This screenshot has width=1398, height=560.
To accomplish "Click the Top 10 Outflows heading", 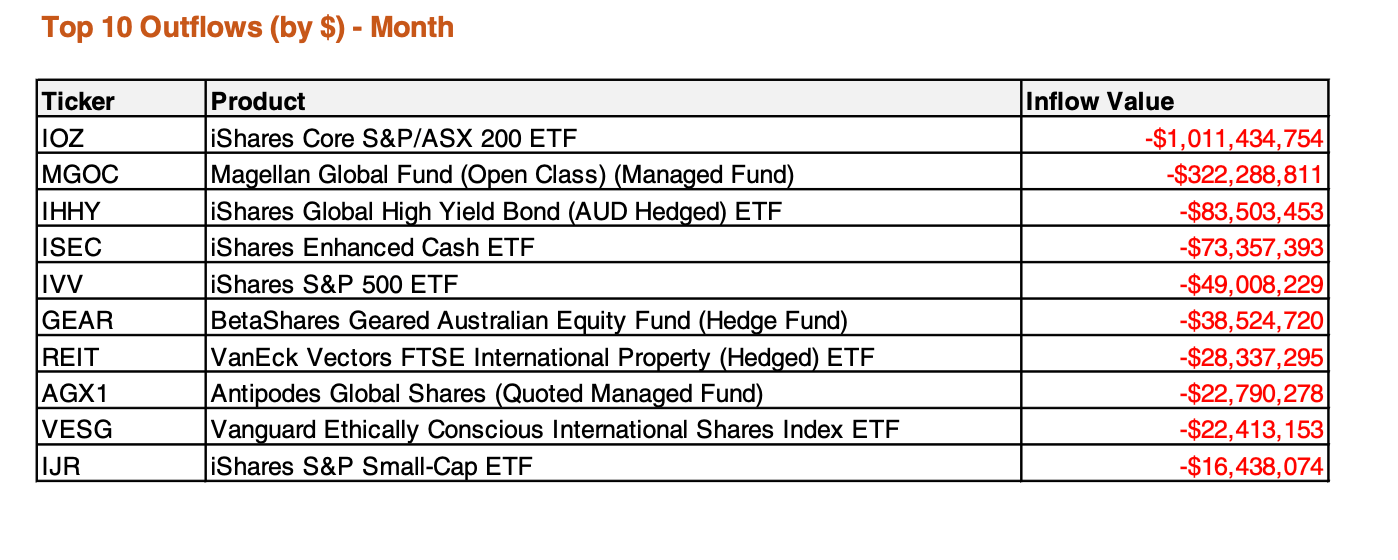I will [248, 27].
